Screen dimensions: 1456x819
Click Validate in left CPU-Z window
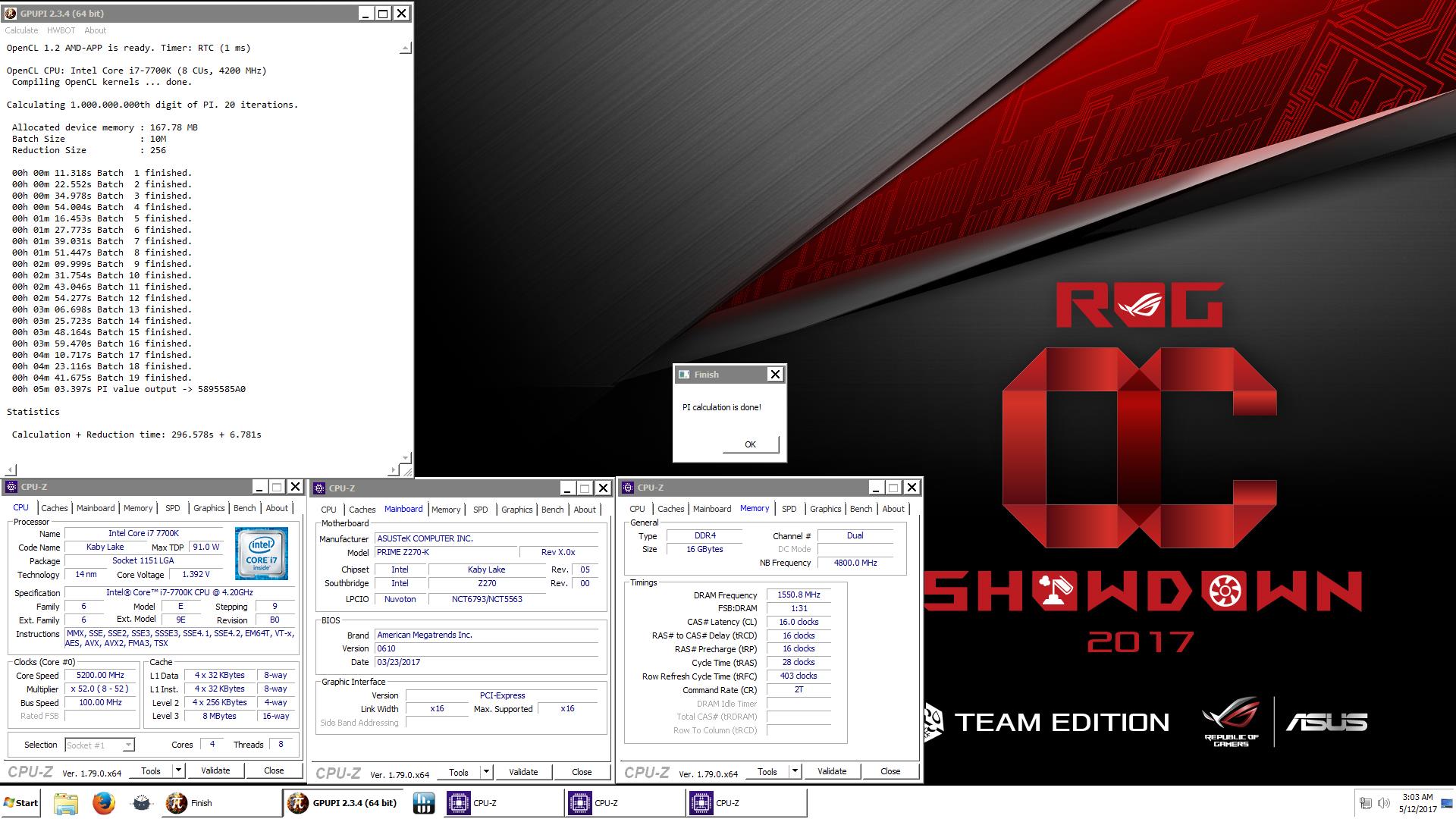click(215, 770)
